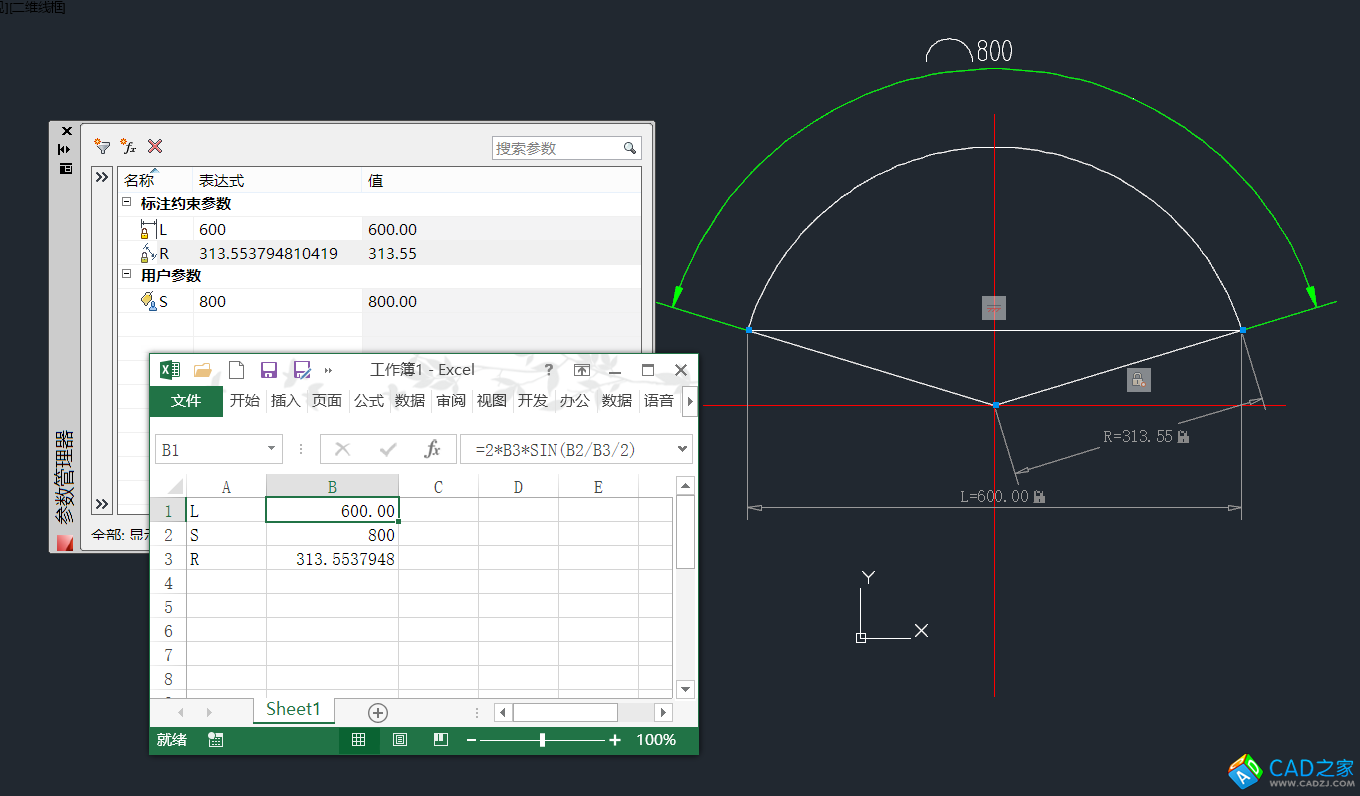
Task: Switch to Page Layout view in status bar
Action: coord(400,740)
